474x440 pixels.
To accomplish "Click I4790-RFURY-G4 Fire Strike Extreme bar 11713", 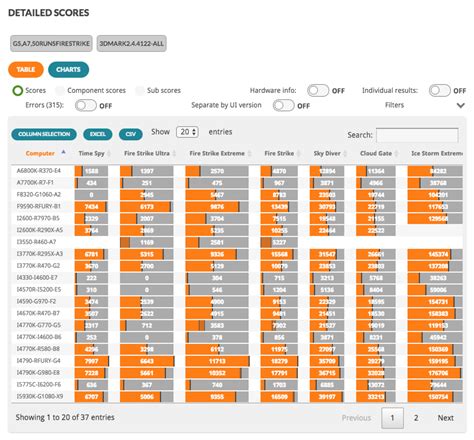I will tap(217, 361).
